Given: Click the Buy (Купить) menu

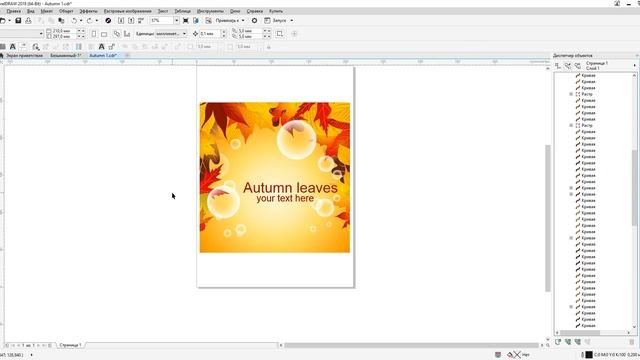Looking at the screenshot, I should tap(276, 11).
